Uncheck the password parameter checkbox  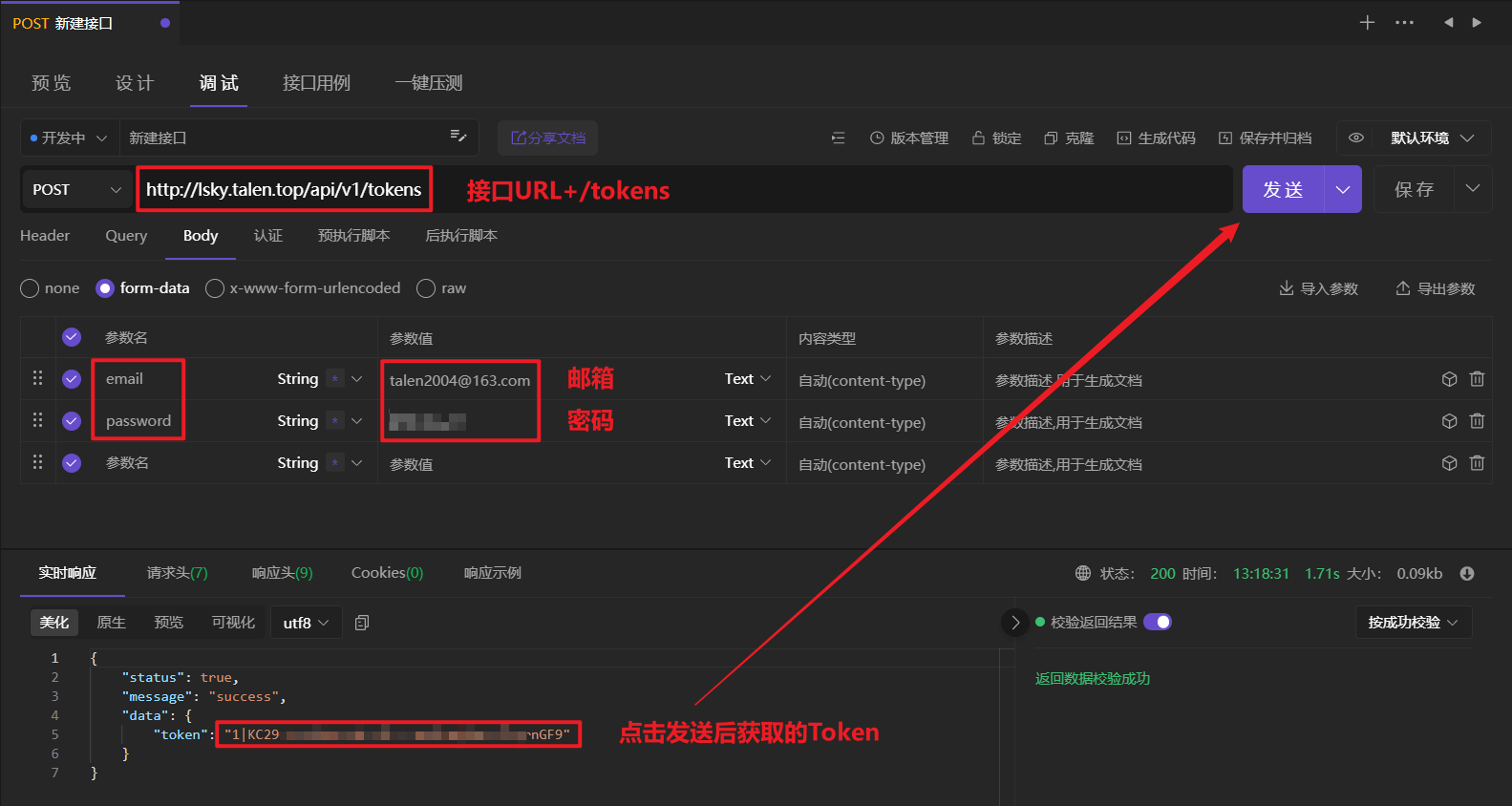(x=72, y=421)
